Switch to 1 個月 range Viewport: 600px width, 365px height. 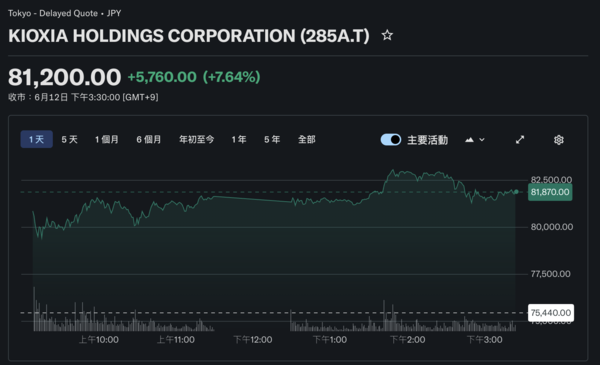point(107,140)
